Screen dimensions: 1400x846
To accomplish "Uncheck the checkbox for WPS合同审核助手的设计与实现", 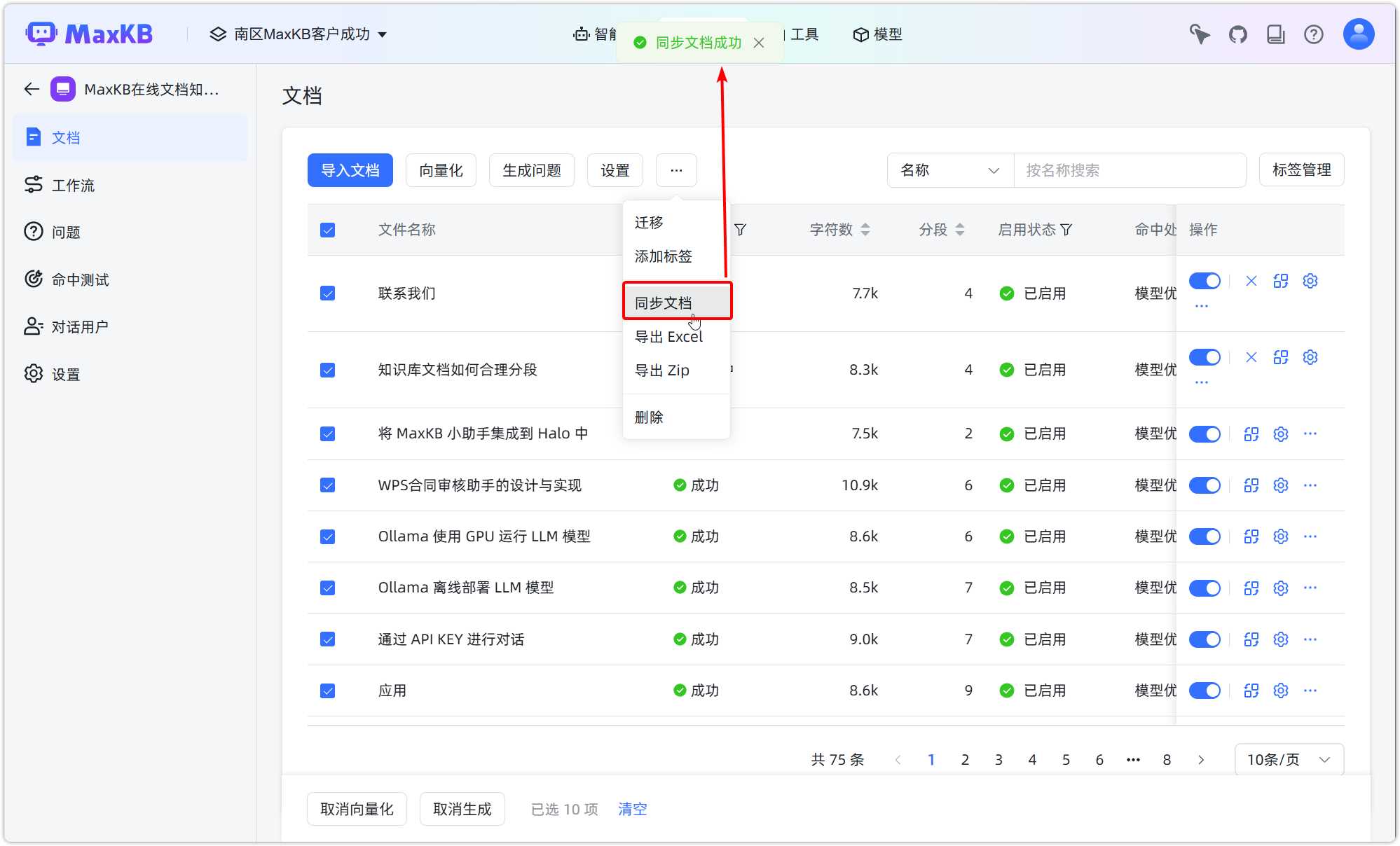I will (x=327, y=485).
